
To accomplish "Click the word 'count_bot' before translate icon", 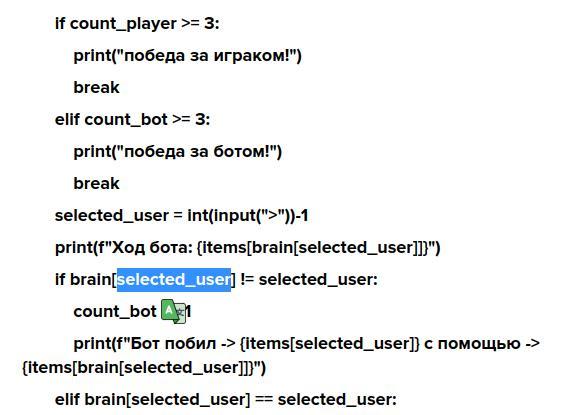I will coord(115,311).
